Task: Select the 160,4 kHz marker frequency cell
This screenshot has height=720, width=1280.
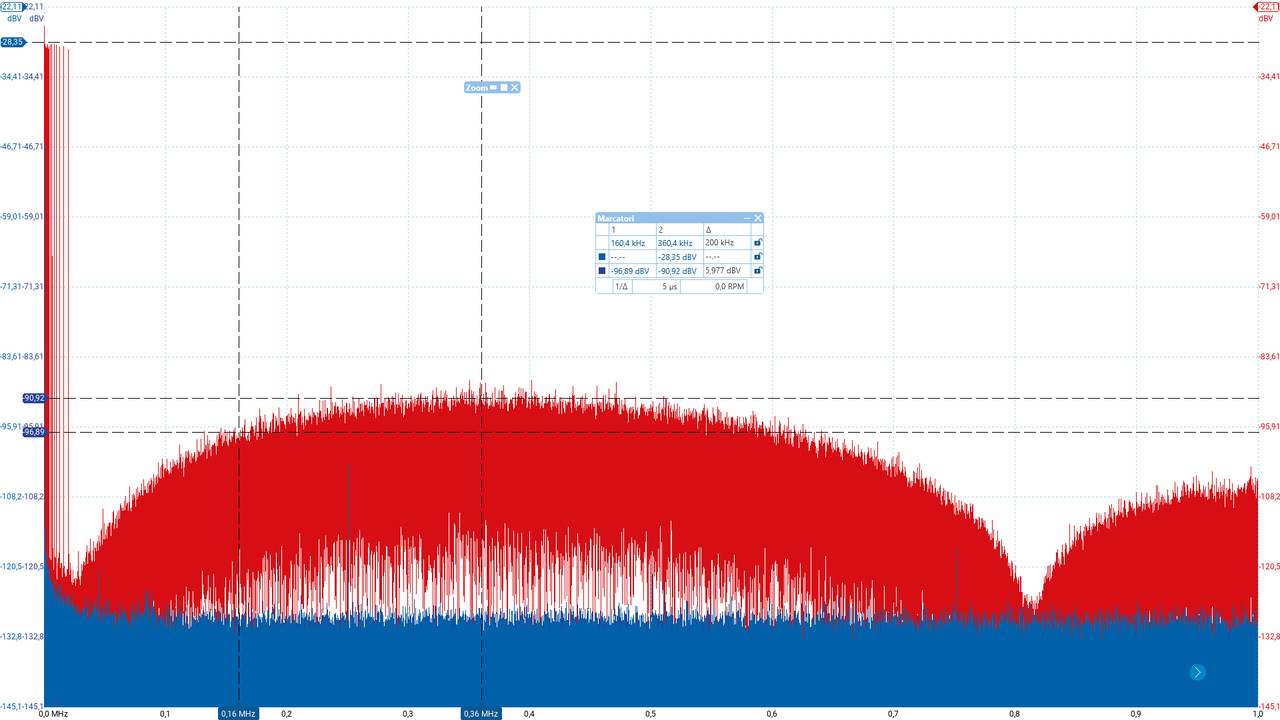Action: [628, 243]
